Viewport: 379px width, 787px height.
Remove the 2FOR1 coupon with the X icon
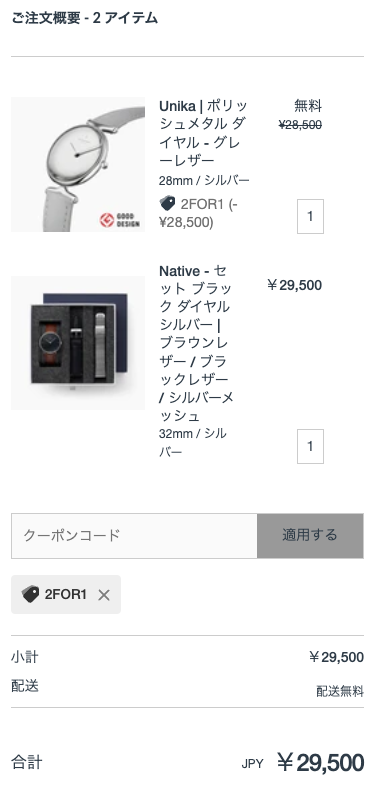click(x=104, y=595)
